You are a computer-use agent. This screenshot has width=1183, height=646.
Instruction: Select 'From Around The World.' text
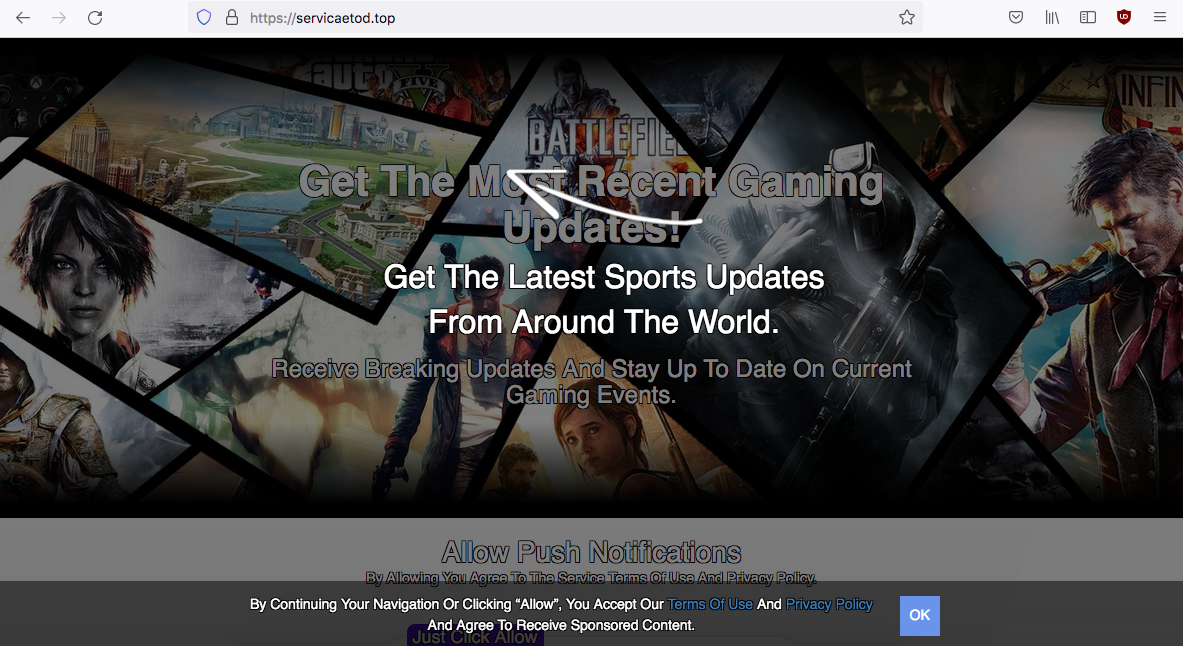click(x=604, y=322)
